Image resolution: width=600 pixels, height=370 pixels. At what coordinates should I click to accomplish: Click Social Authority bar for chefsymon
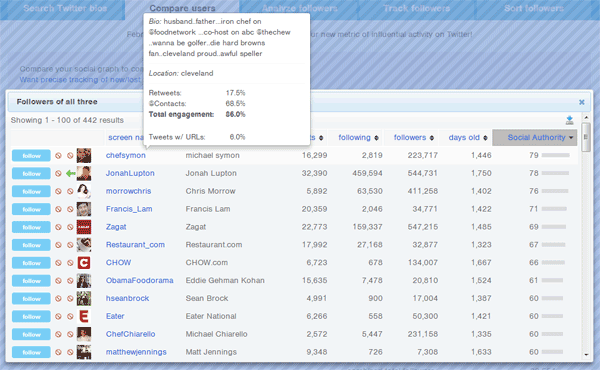[x=556, y=155]
